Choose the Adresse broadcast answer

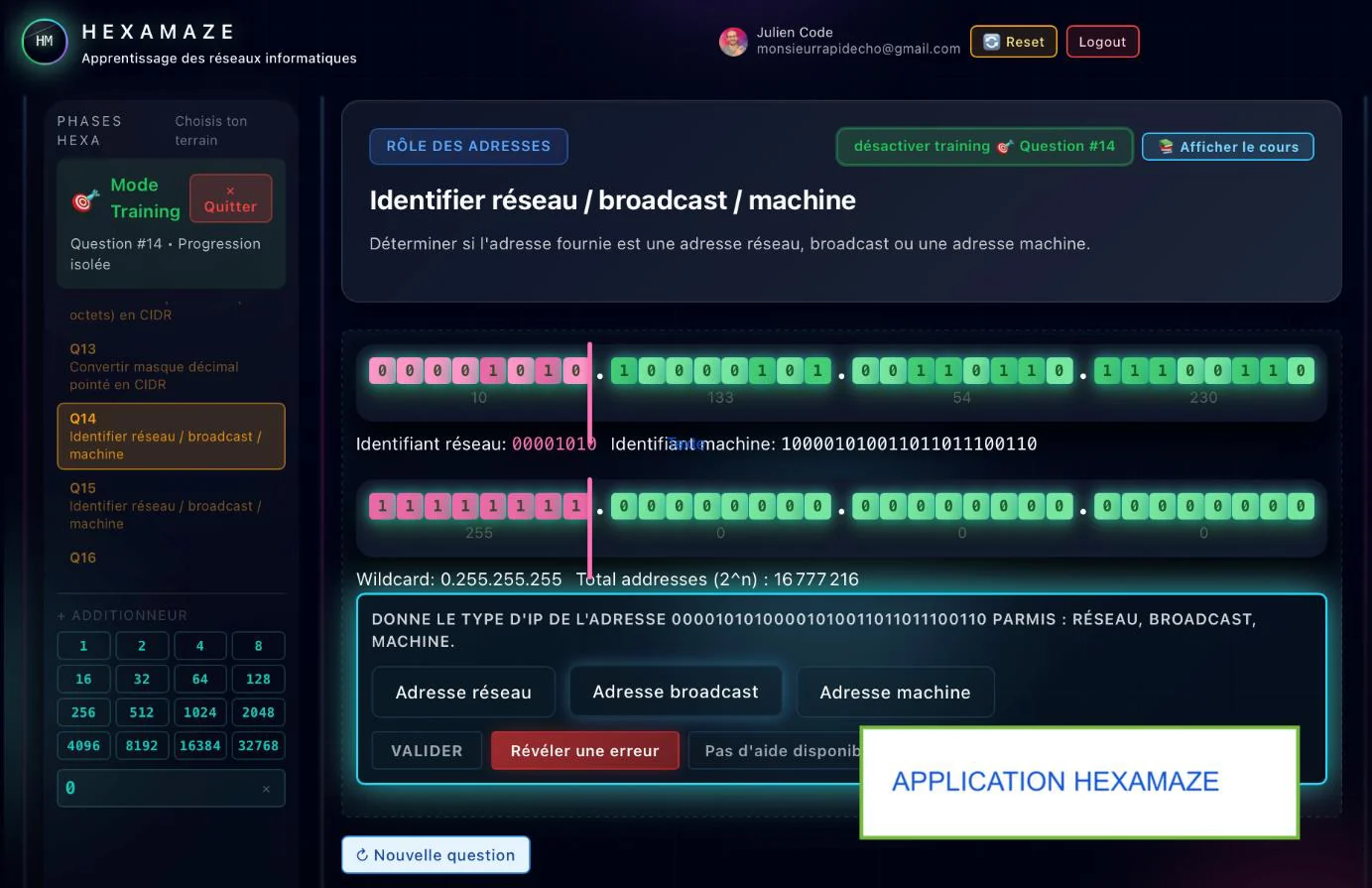coord(676,692)
